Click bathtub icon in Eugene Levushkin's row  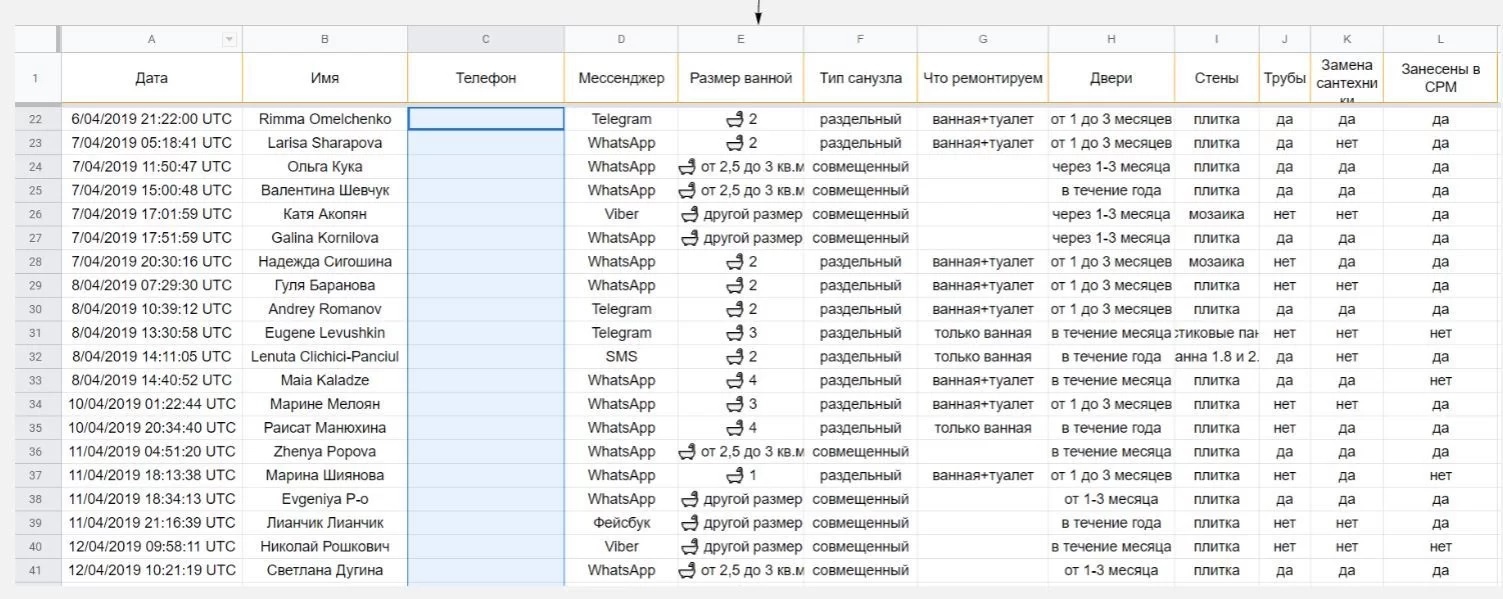point(734,333)
